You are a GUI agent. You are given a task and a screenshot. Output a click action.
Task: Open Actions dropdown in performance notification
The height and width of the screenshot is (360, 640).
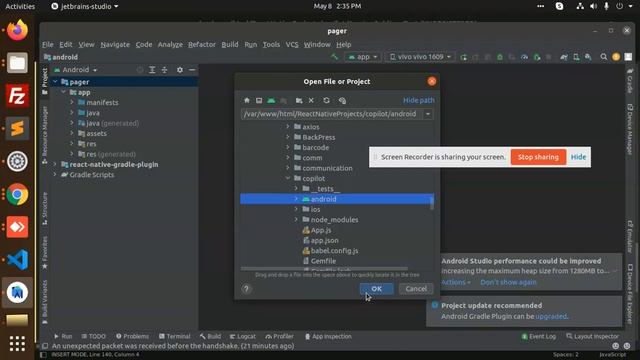456,282
